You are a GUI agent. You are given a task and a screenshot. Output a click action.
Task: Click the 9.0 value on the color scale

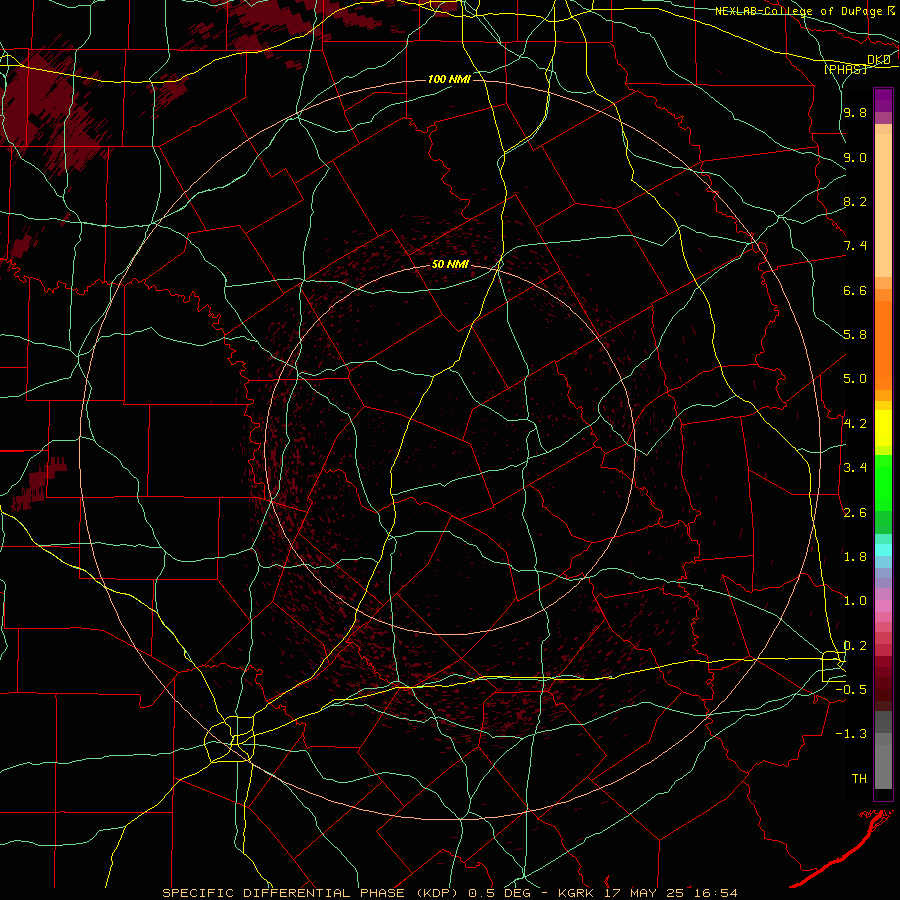tap(855, 157)
